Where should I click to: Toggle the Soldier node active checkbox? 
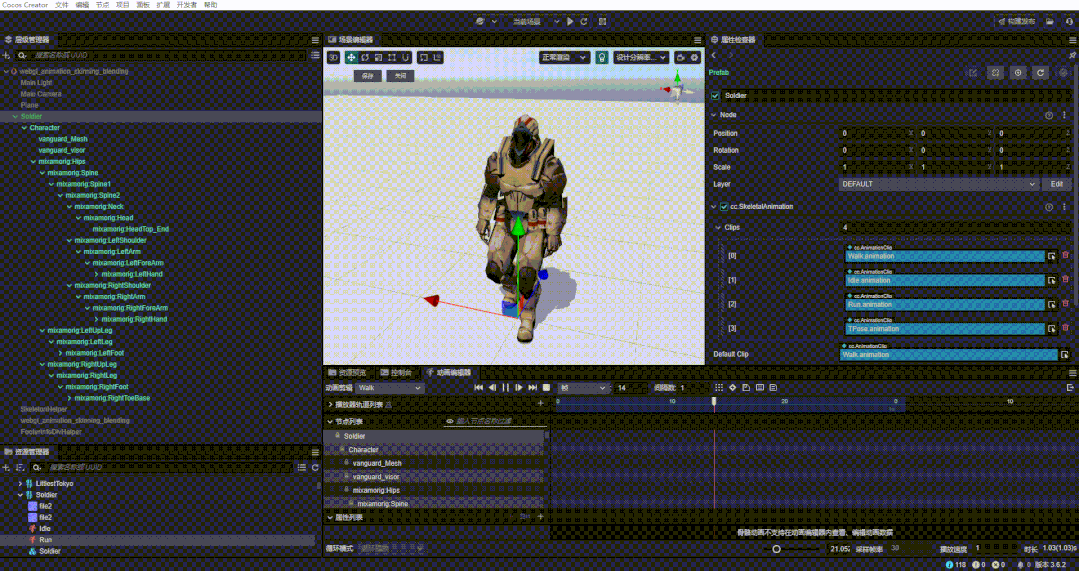(716, 96)
